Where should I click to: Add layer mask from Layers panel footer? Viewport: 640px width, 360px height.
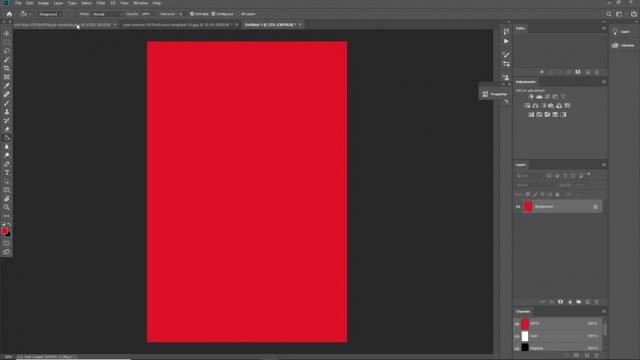click(x=560, y=302)
